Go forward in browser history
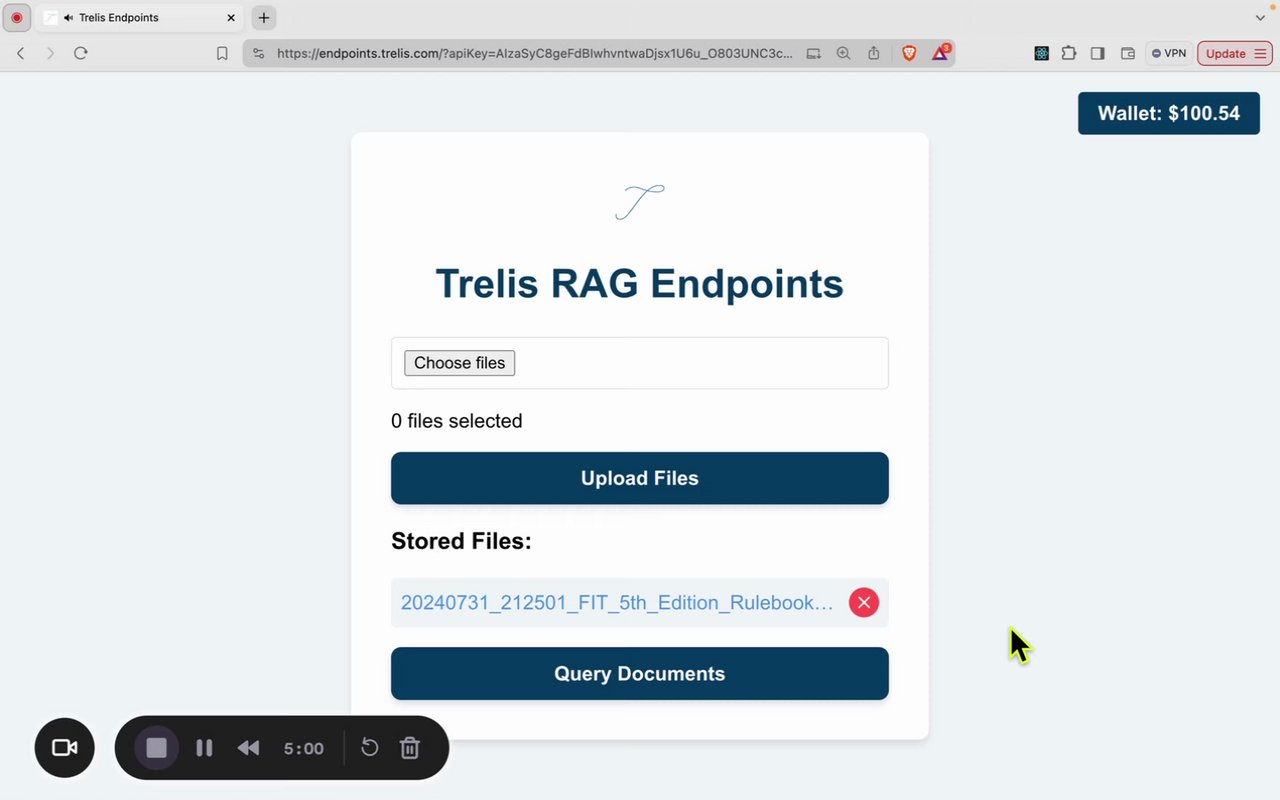 pos(50,53)
